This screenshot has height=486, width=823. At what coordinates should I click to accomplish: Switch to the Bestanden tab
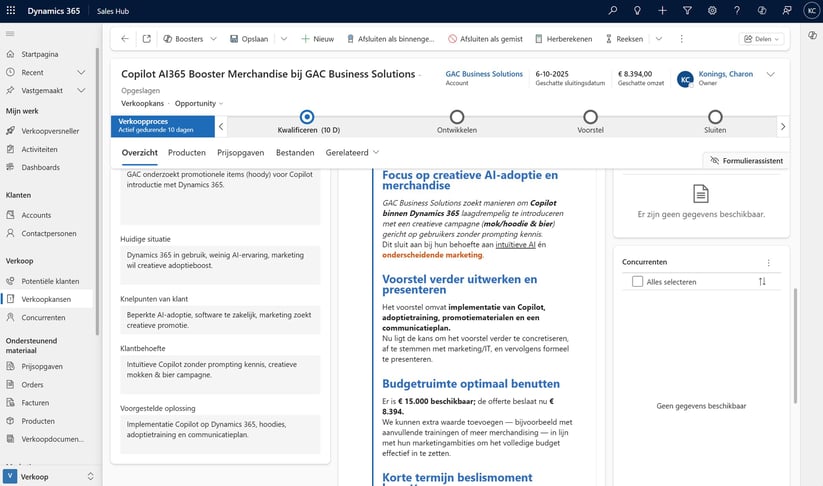(x=295, y=153)
